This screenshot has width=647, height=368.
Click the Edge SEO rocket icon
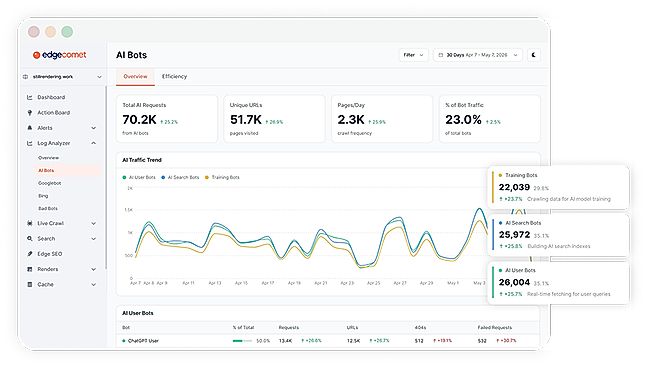tap(30, 254)
